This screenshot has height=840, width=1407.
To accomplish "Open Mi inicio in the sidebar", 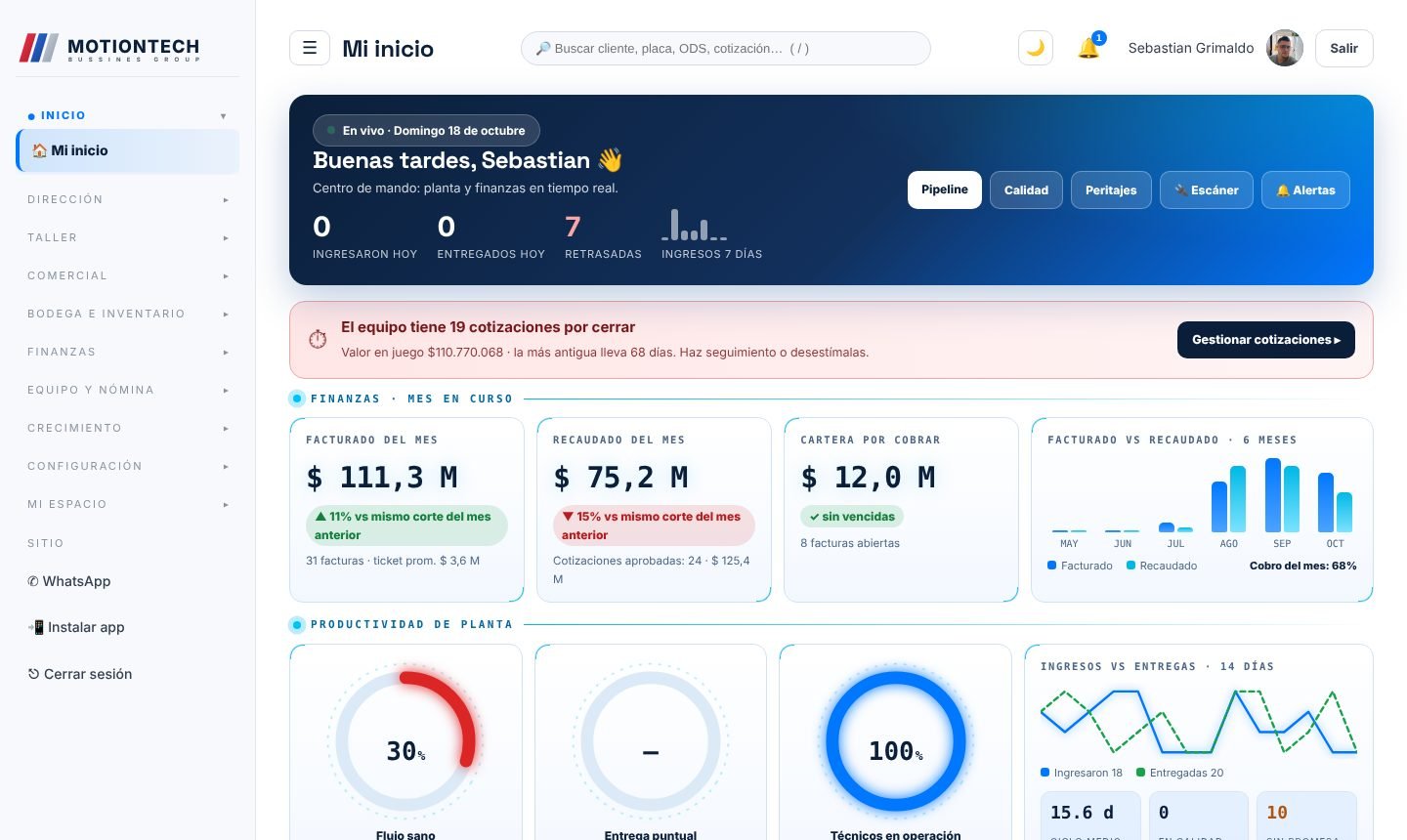I will tap(128, 150).
